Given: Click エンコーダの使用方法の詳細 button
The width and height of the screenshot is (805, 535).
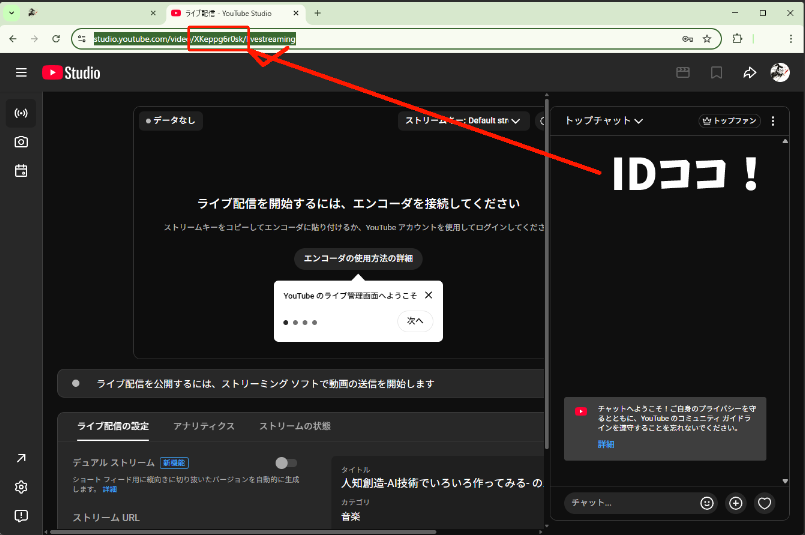Looking at the screenshot, I should 358,258.
